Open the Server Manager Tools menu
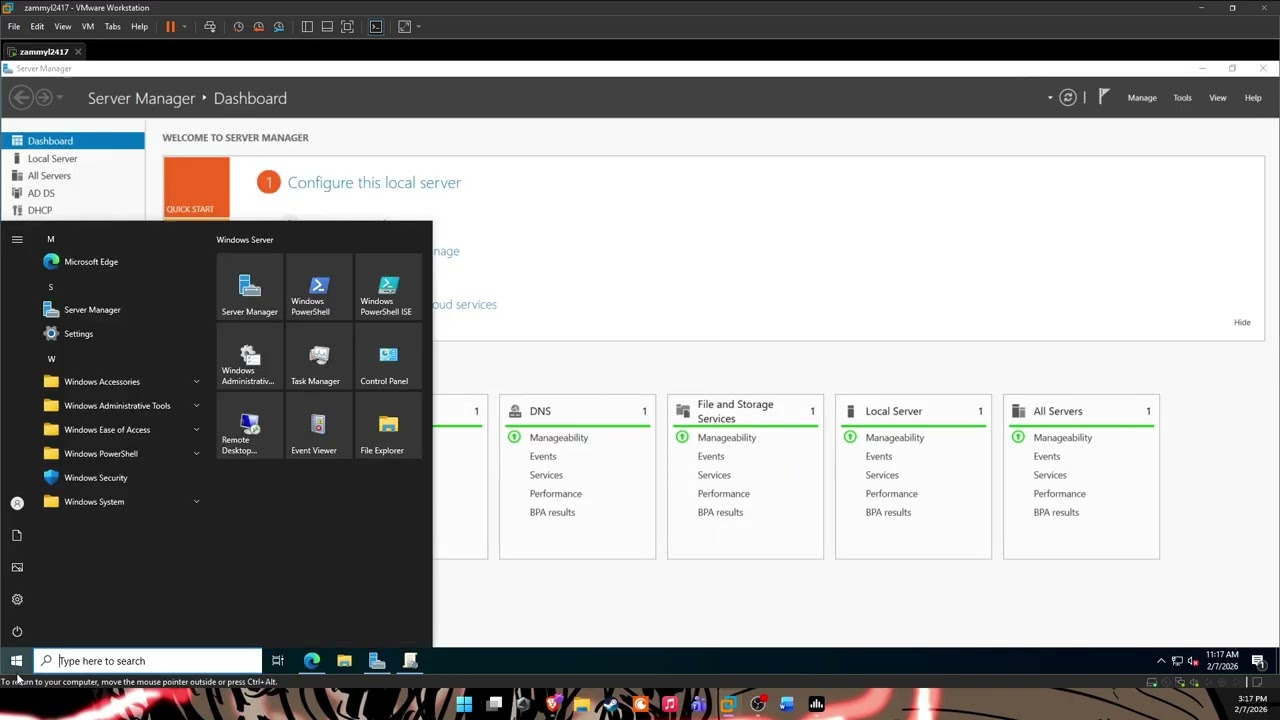 coord(1182,98)
